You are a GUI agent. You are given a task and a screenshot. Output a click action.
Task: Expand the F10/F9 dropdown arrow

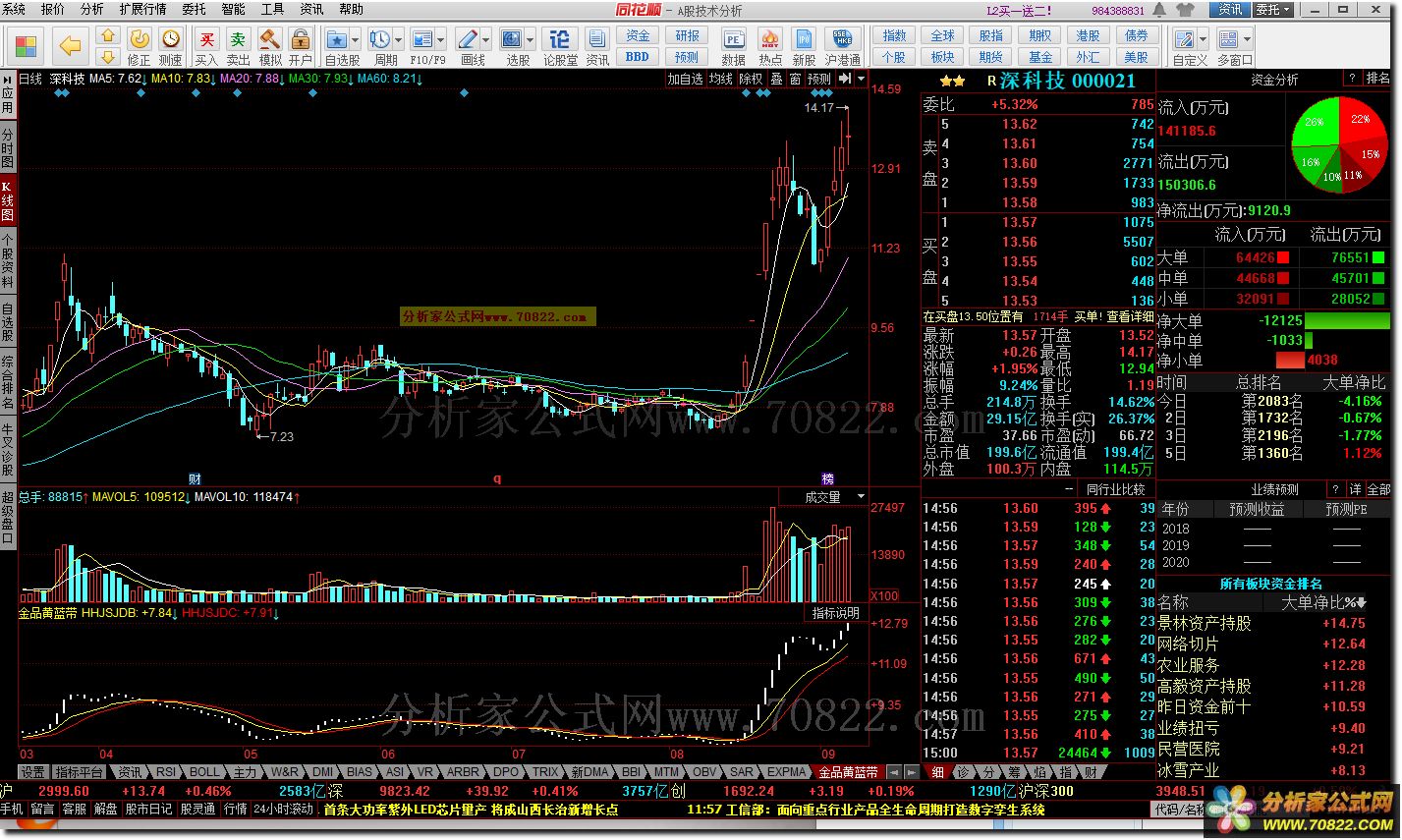441,40
